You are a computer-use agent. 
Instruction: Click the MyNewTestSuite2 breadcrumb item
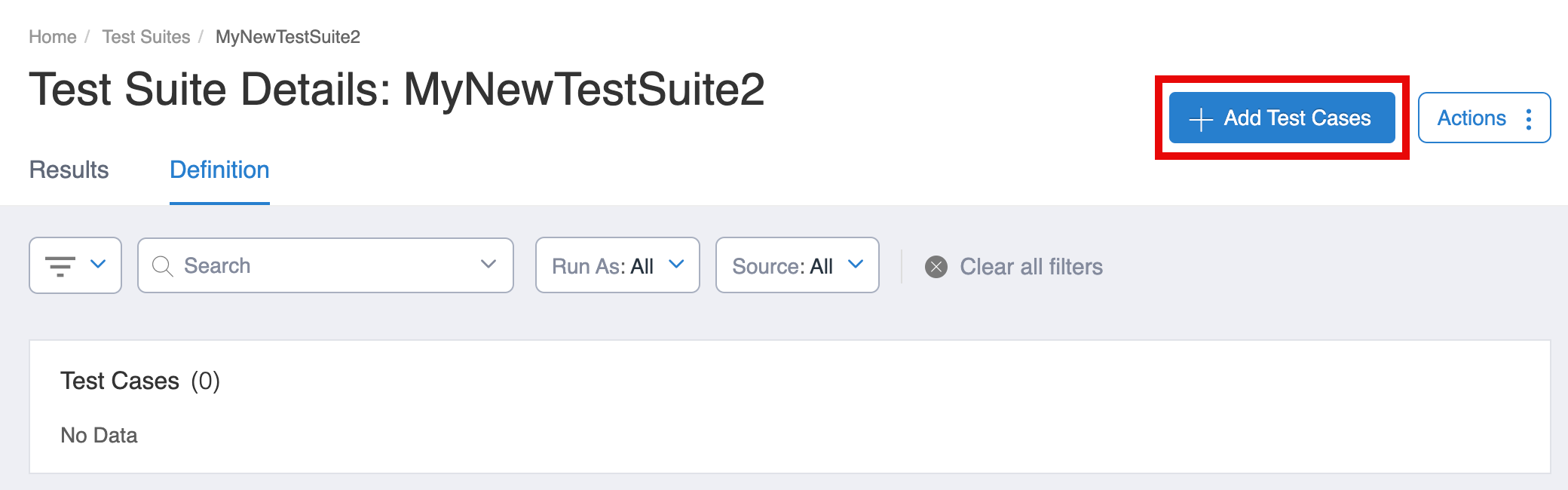coord(288,37)
